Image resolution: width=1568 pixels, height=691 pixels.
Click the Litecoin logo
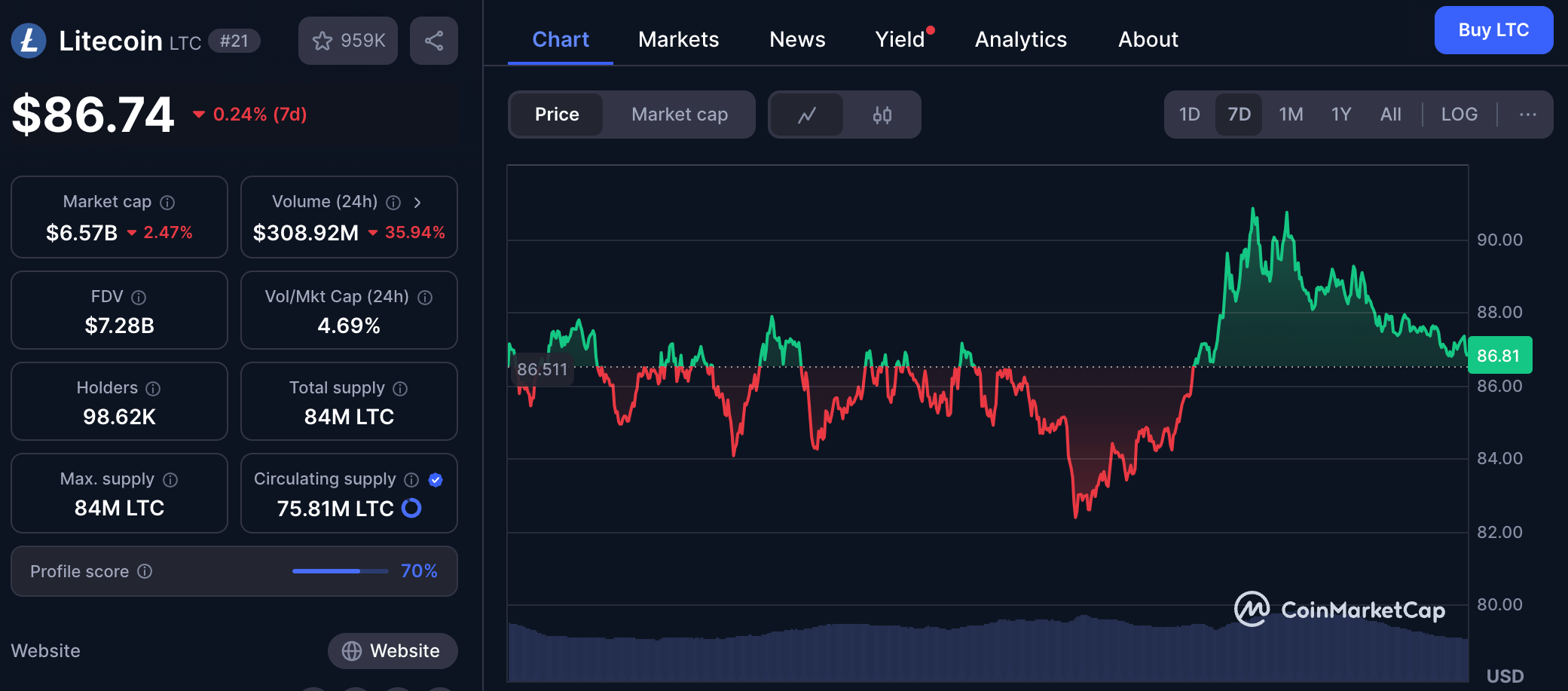(x=29, y=40)
